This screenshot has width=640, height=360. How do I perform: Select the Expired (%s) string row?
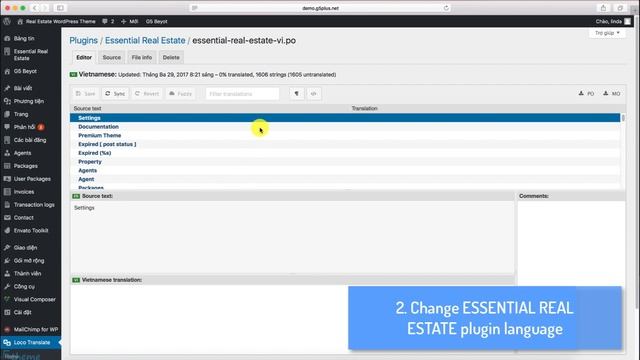(345, 153)
